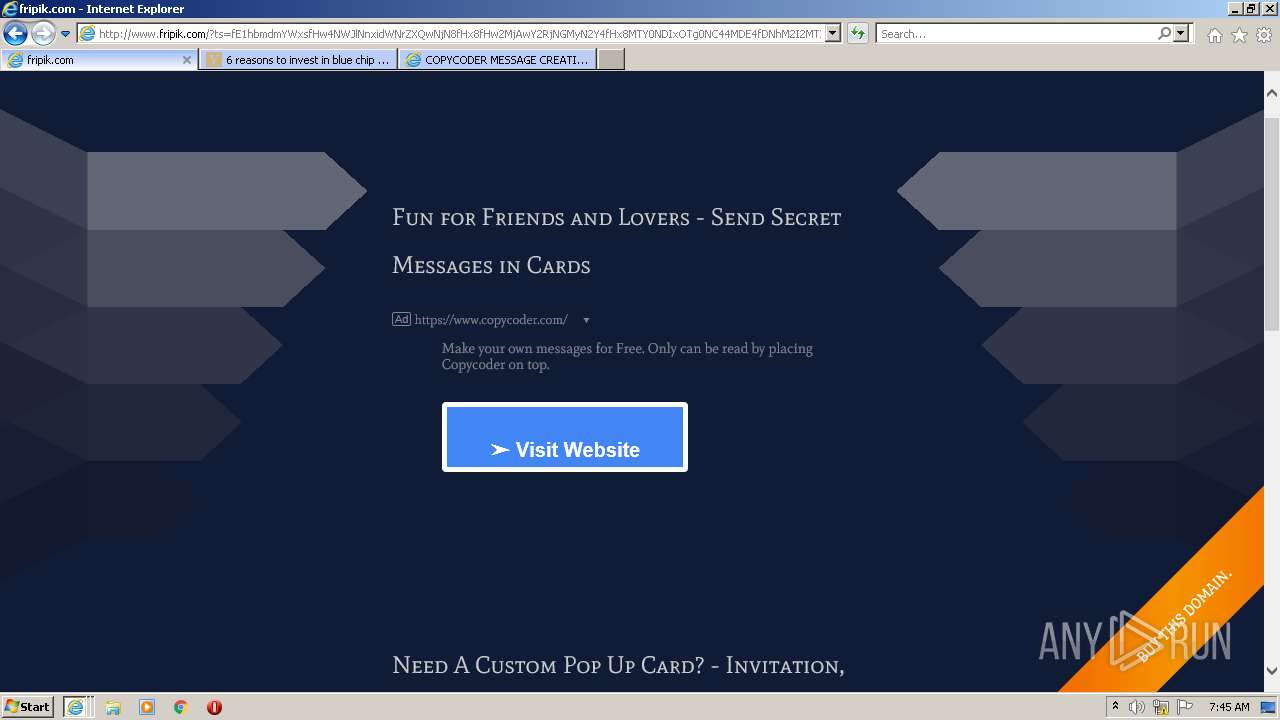This screenshot has width=1280, height=720.
Task: Switch to the fripik.com tab
Action: click(99, 60)
